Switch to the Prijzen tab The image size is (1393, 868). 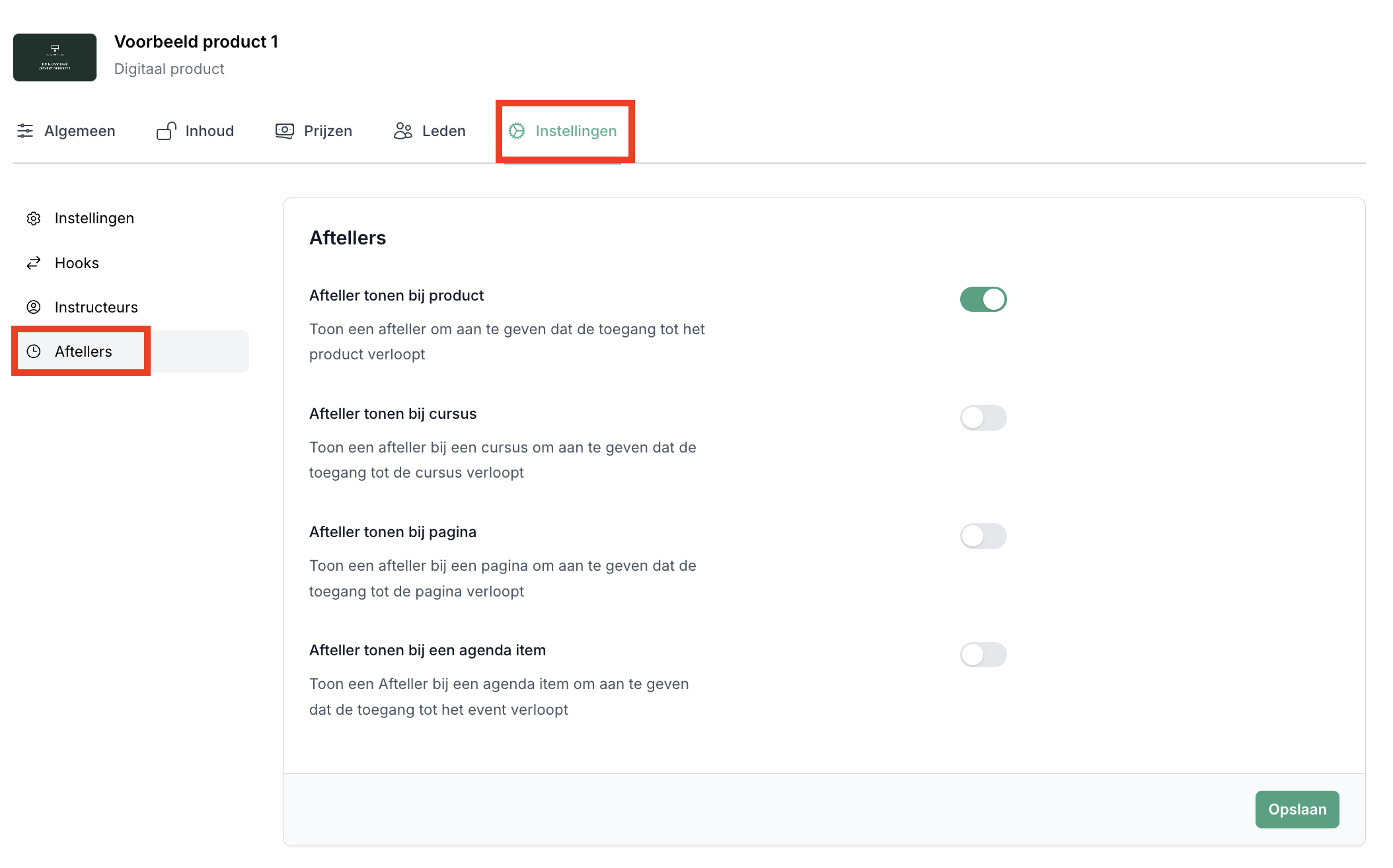click(x=327, y=131)
